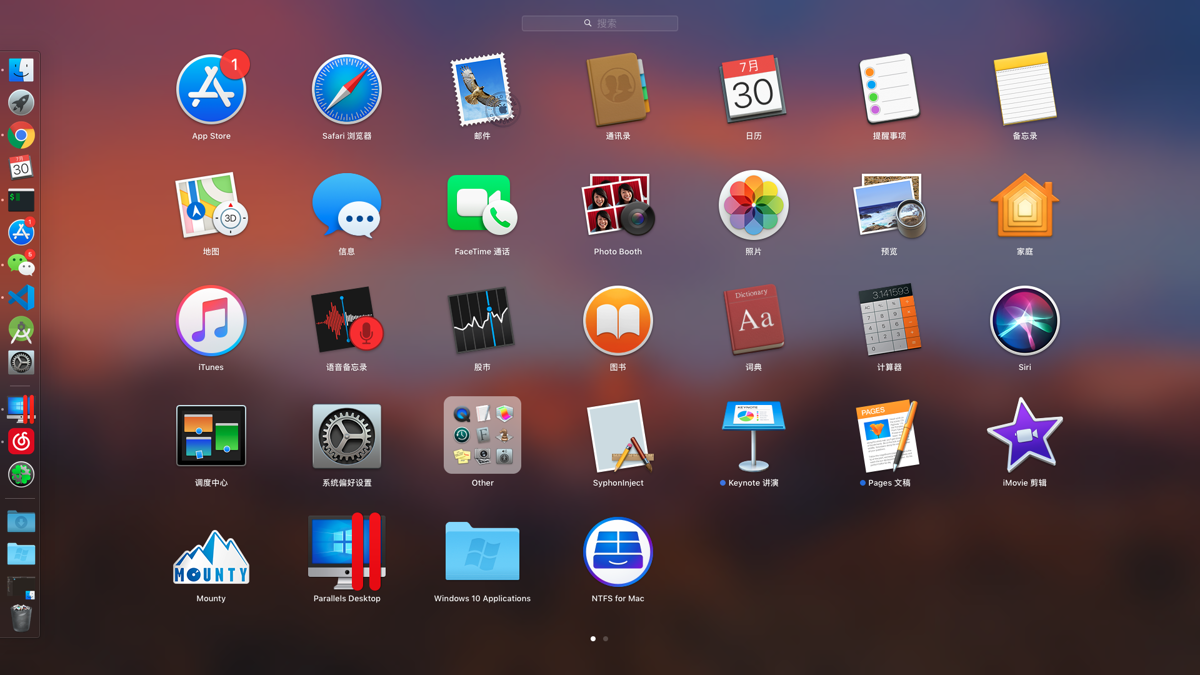Launch SyphonInject
The height and width of the screenshot is (675, 1200).
pyautogui.click(x=618, y=436)
